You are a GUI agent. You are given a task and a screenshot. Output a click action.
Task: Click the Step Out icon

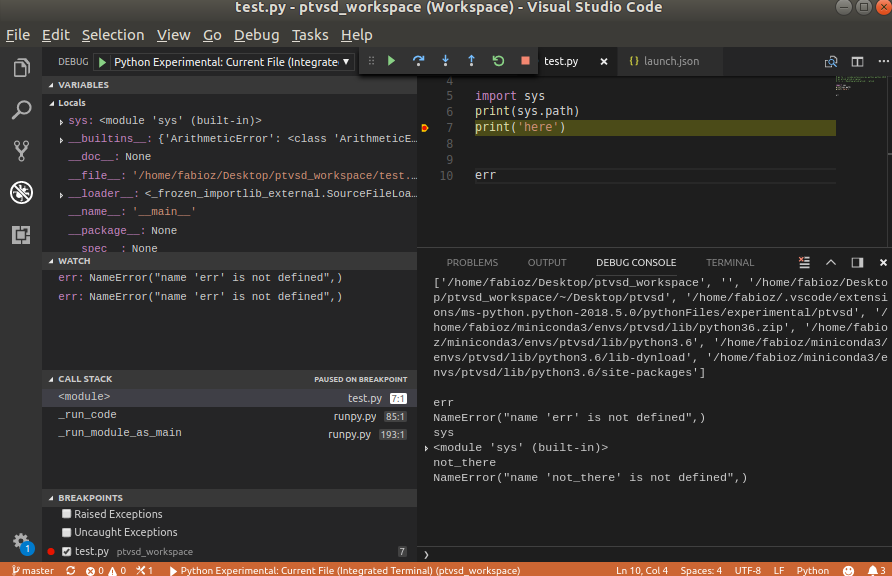pyautogui.click(x=471, y=60)
